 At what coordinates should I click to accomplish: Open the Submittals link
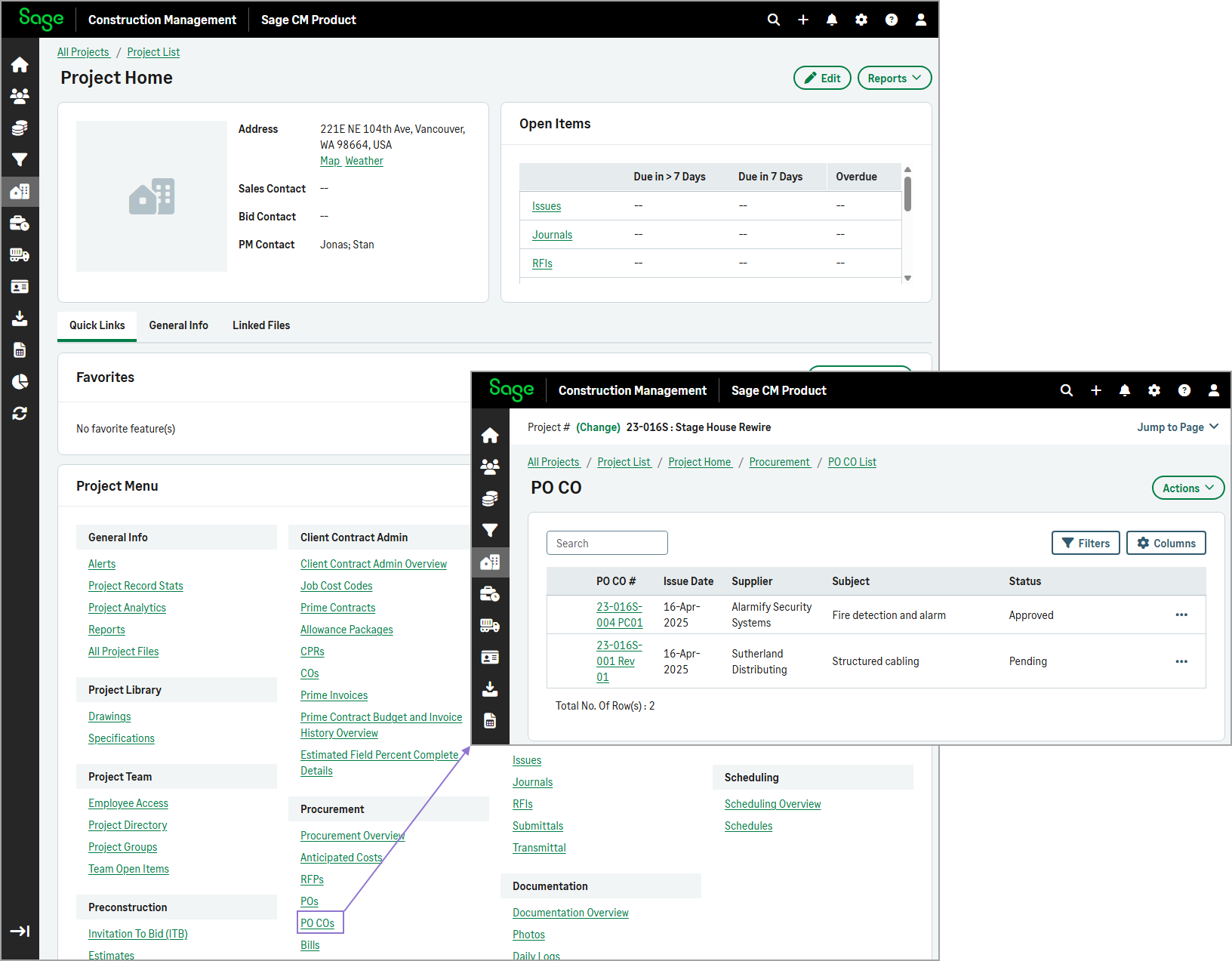click(x=537, y=826)
